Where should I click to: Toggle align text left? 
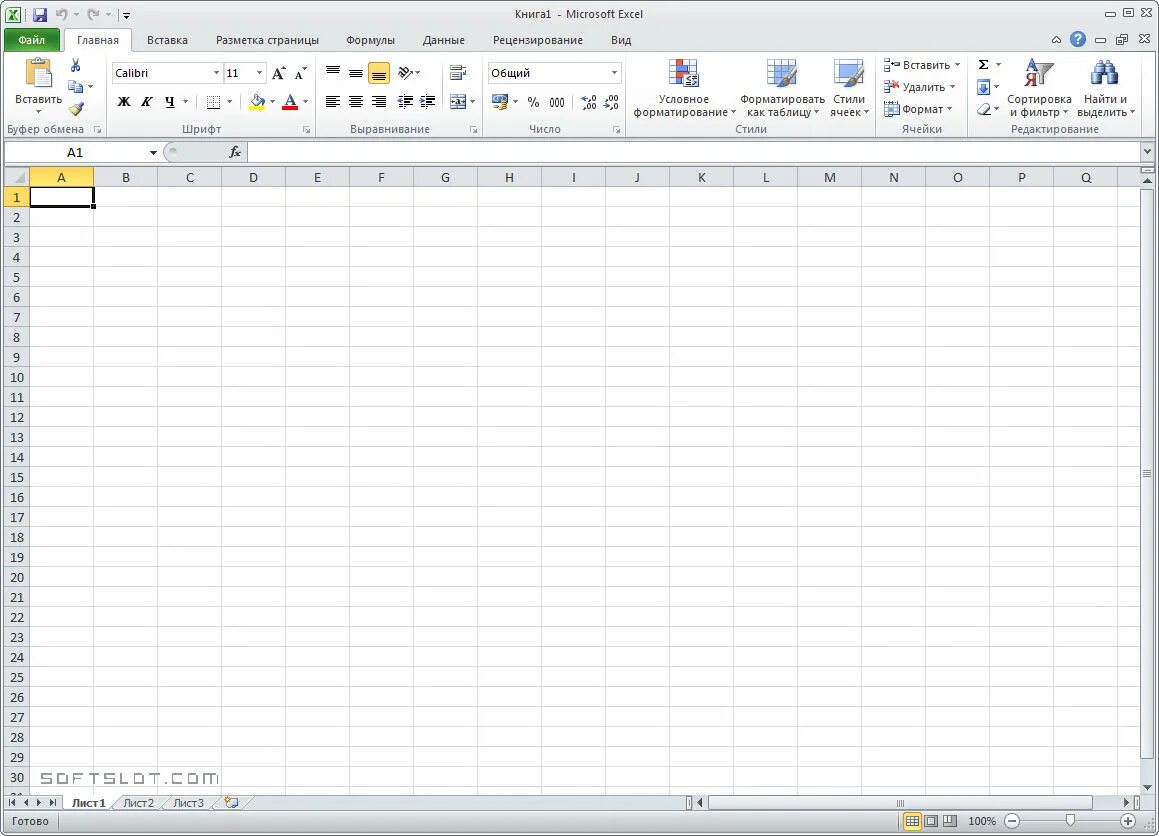point(333,102)
